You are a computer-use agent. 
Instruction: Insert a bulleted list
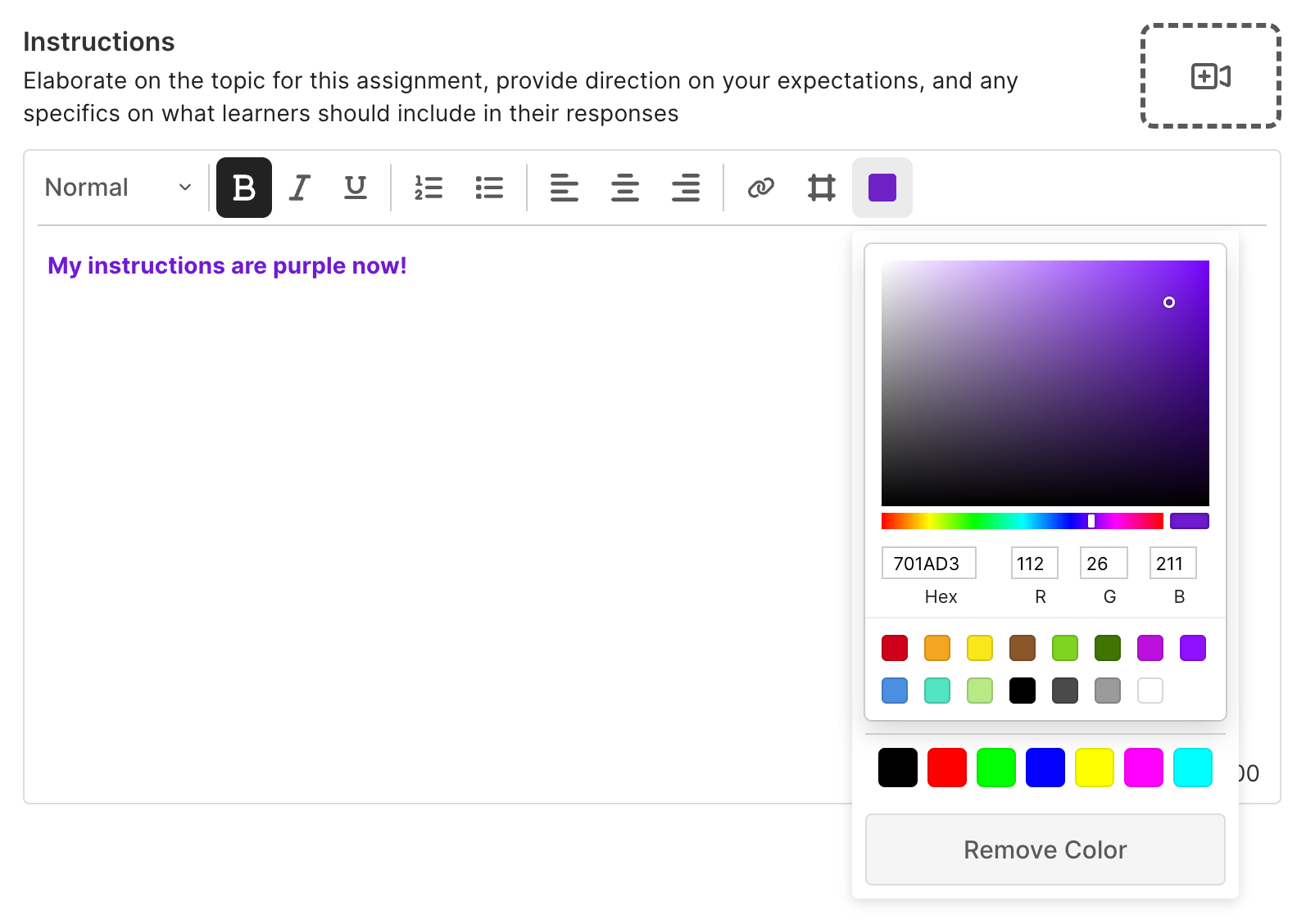tap(489, 188)
